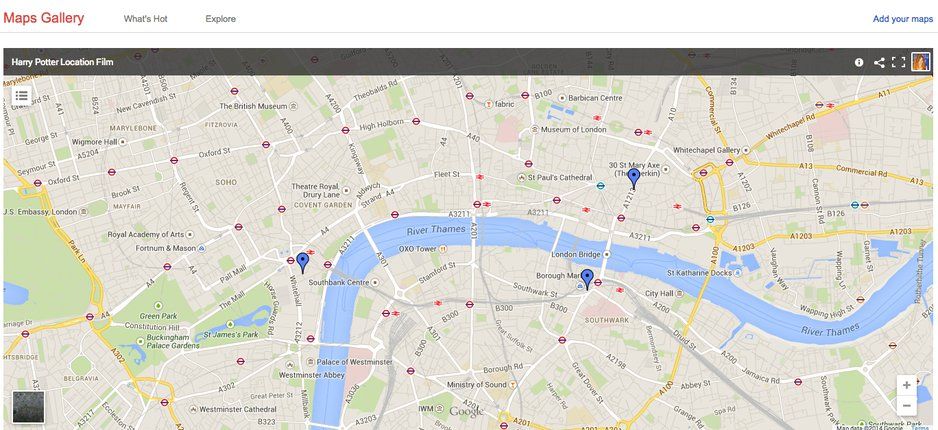Click the City Hall label
Image resolution: width=938 pixels, height=430 pixels.
click(660, 294)
